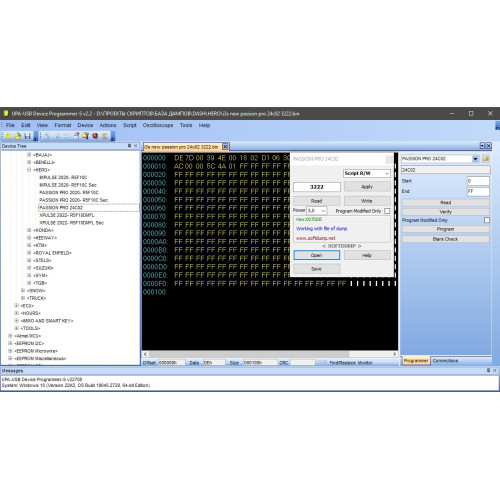The height and width of the screenshot is (500, 500).
Task: Open the Tools menu
Action: point(186,125)
